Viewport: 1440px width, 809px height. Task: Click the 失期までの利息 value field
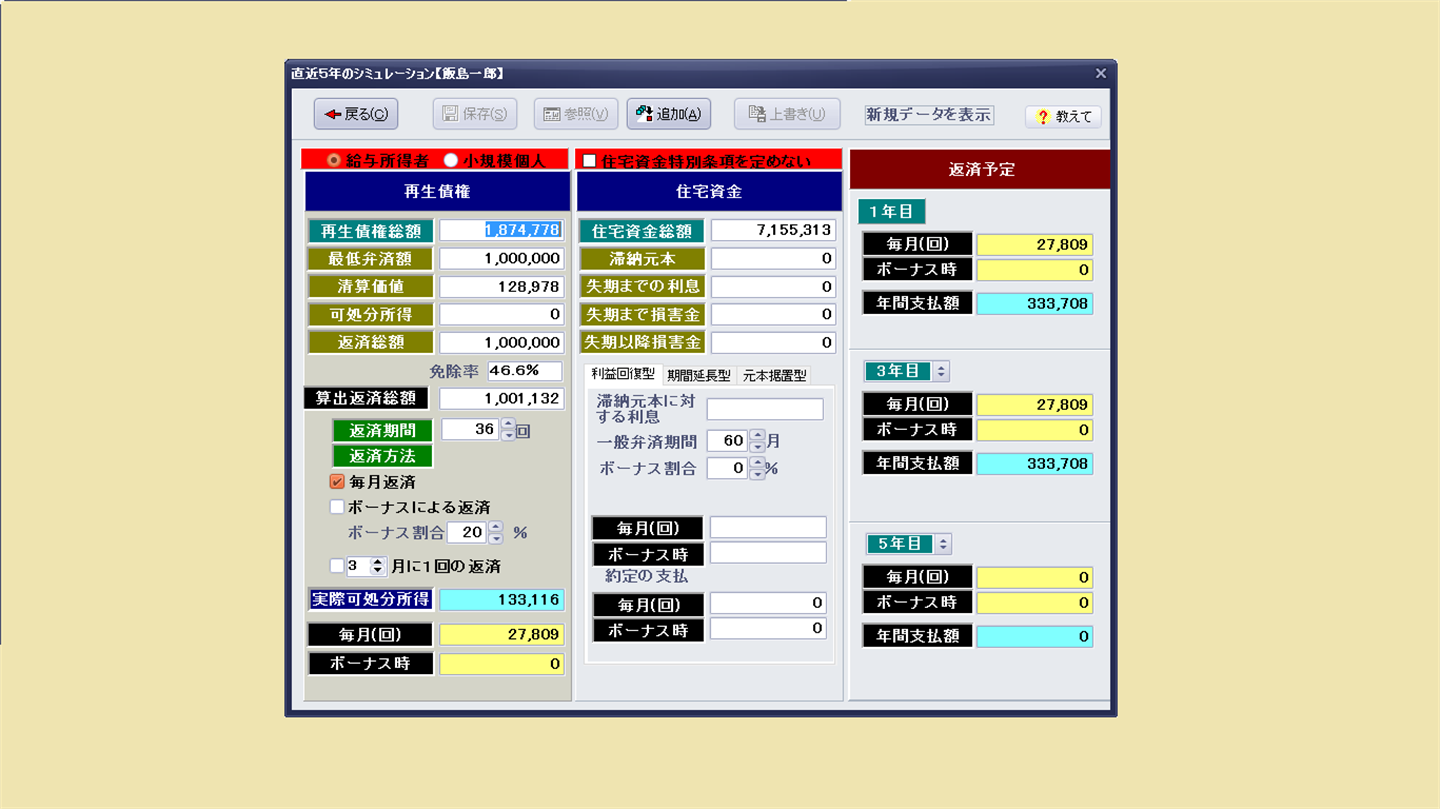[773, 286]
